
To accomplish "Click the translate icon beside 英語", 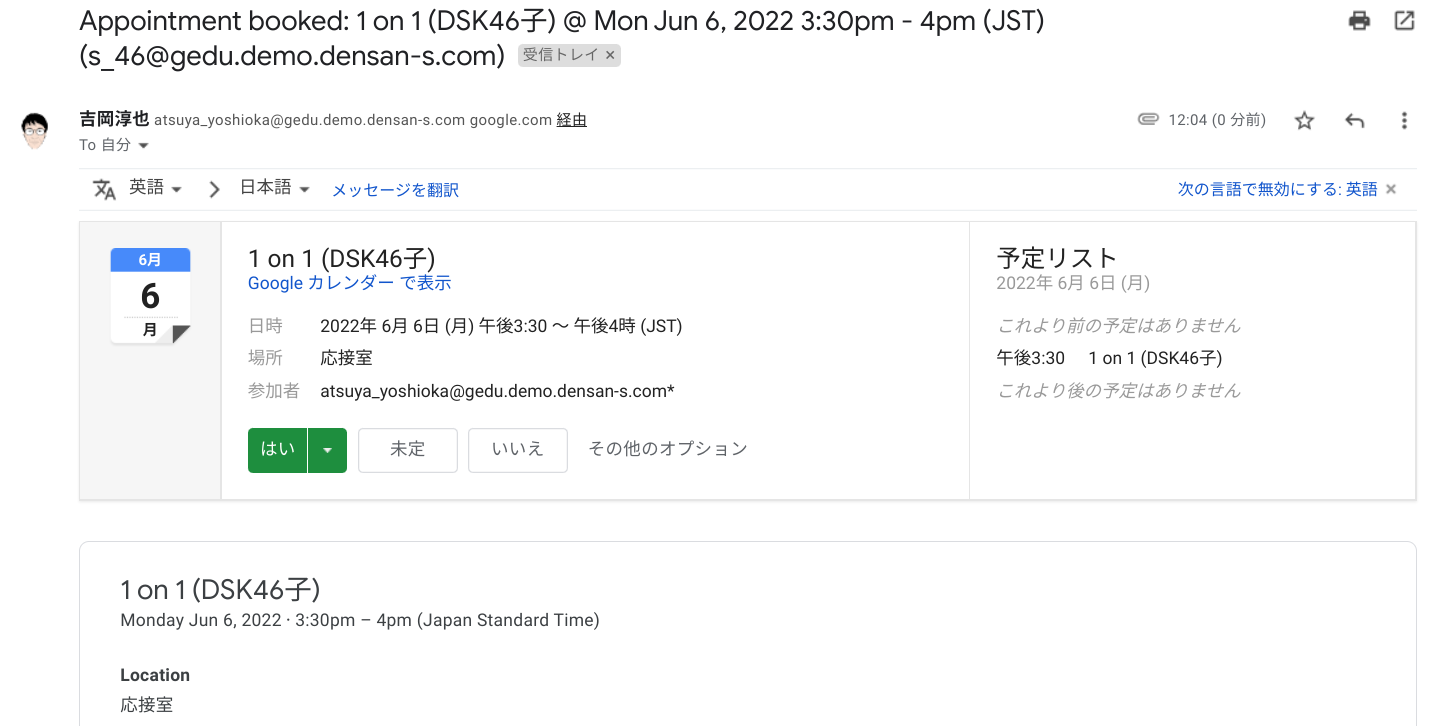I will [x=105, y=189].
